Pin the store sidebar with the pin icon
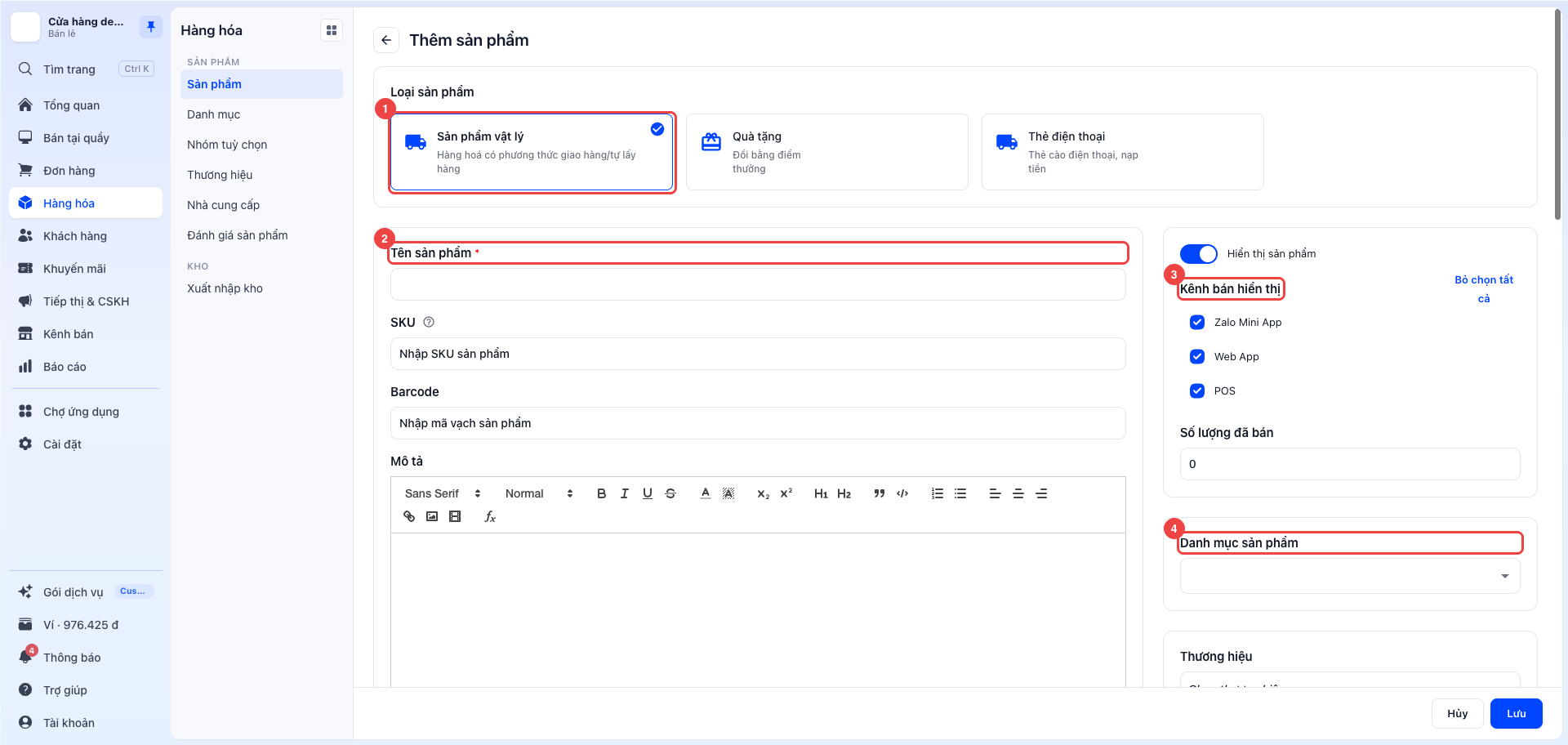Image resolution: width=1568 pixels, height=745 pixels. coord(151,27)
